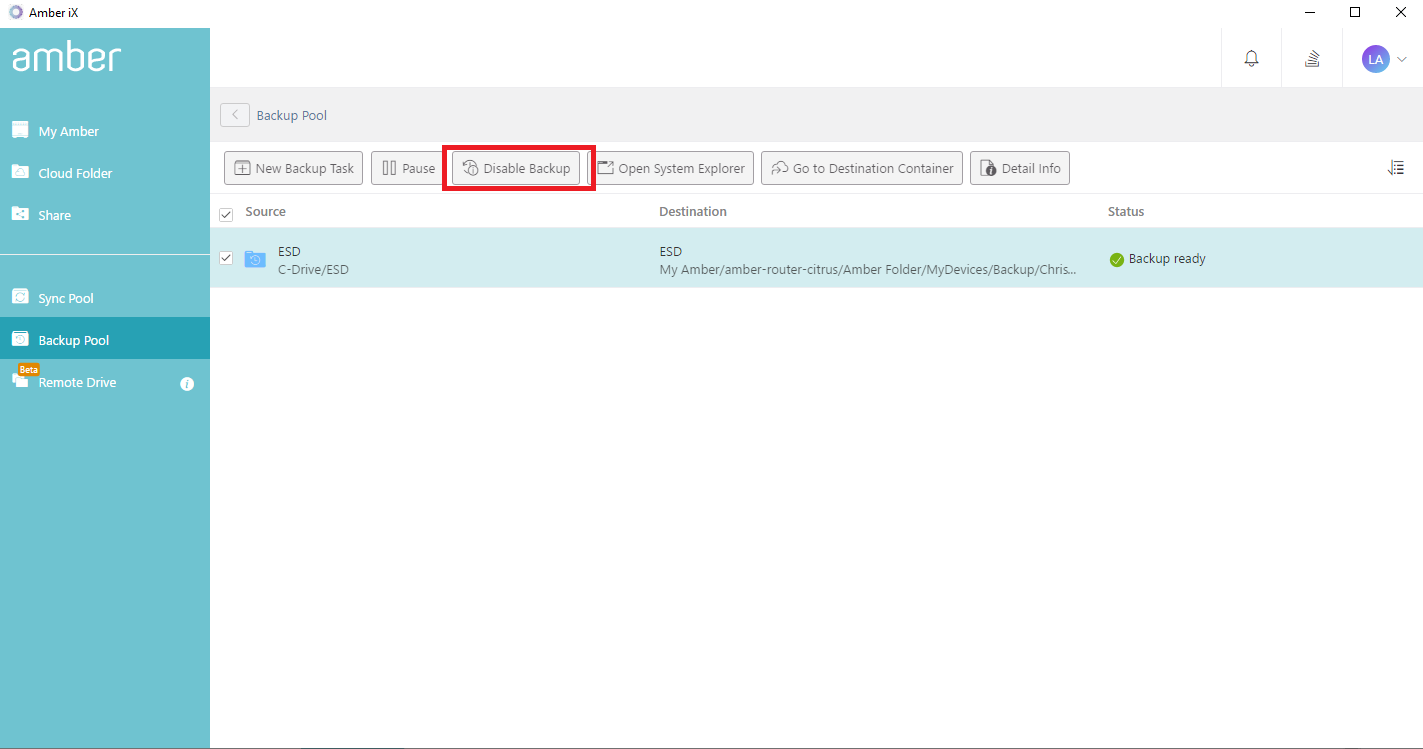Screen dimensions: 1423x749
Task: Click the Remote Drive info icon
Action: [x=187, y=384]
